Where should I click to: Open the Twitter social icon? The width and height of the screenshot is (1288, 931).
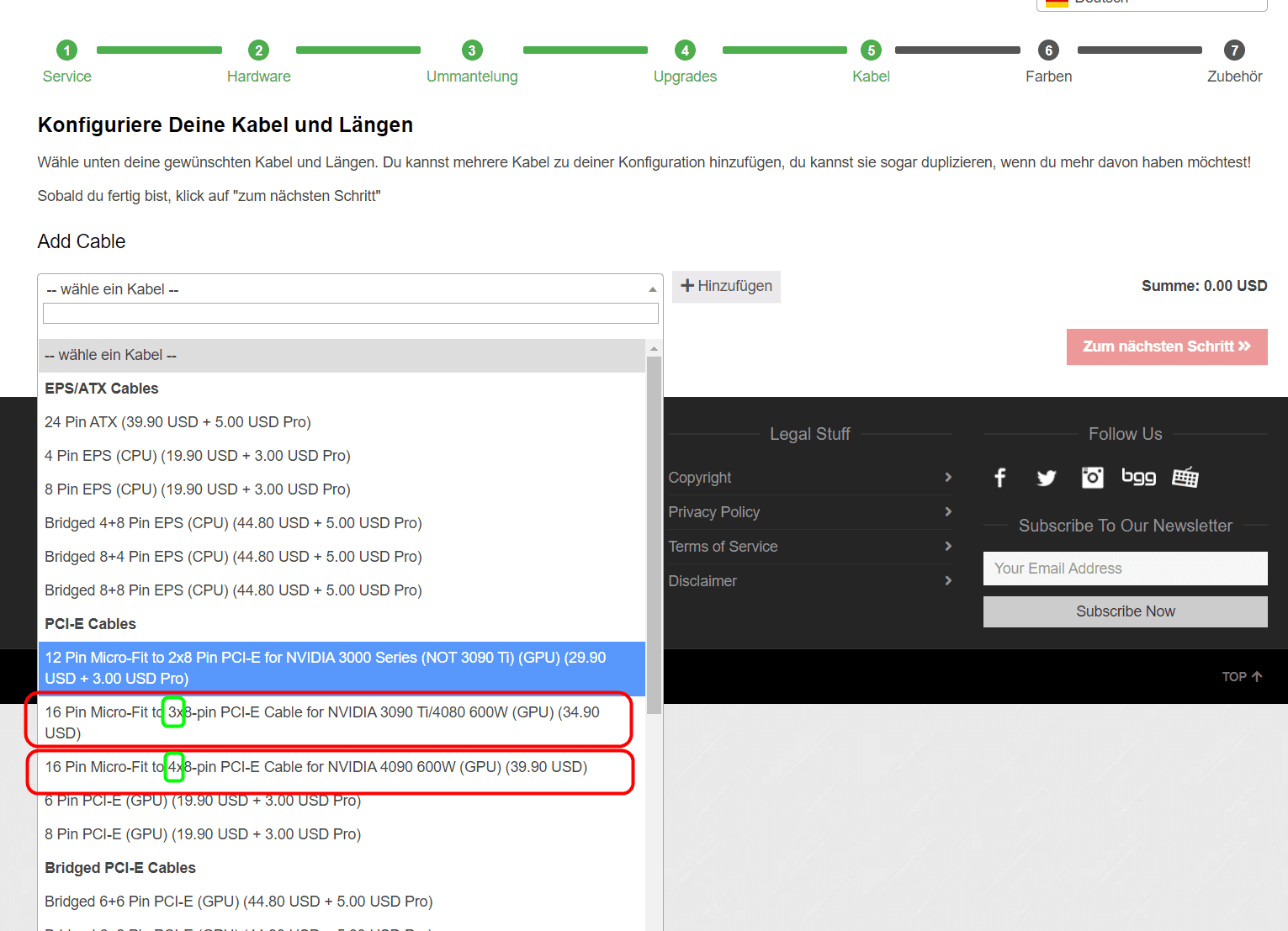[x=1046, y=478]
